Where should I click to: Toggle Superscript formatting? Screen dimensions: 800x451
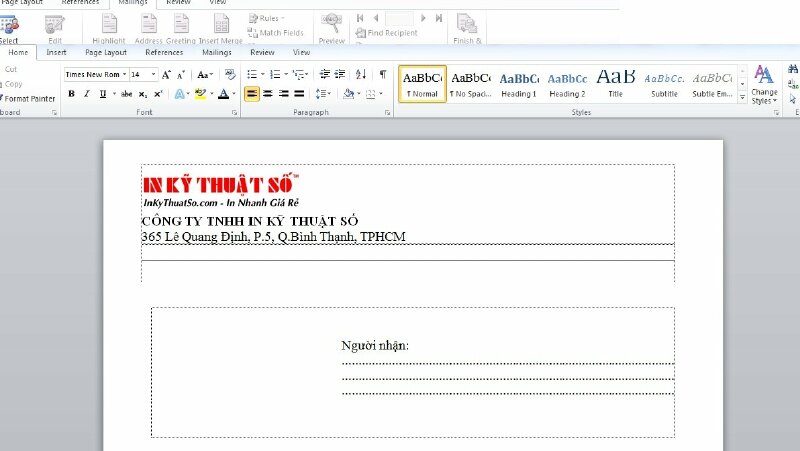158,94
